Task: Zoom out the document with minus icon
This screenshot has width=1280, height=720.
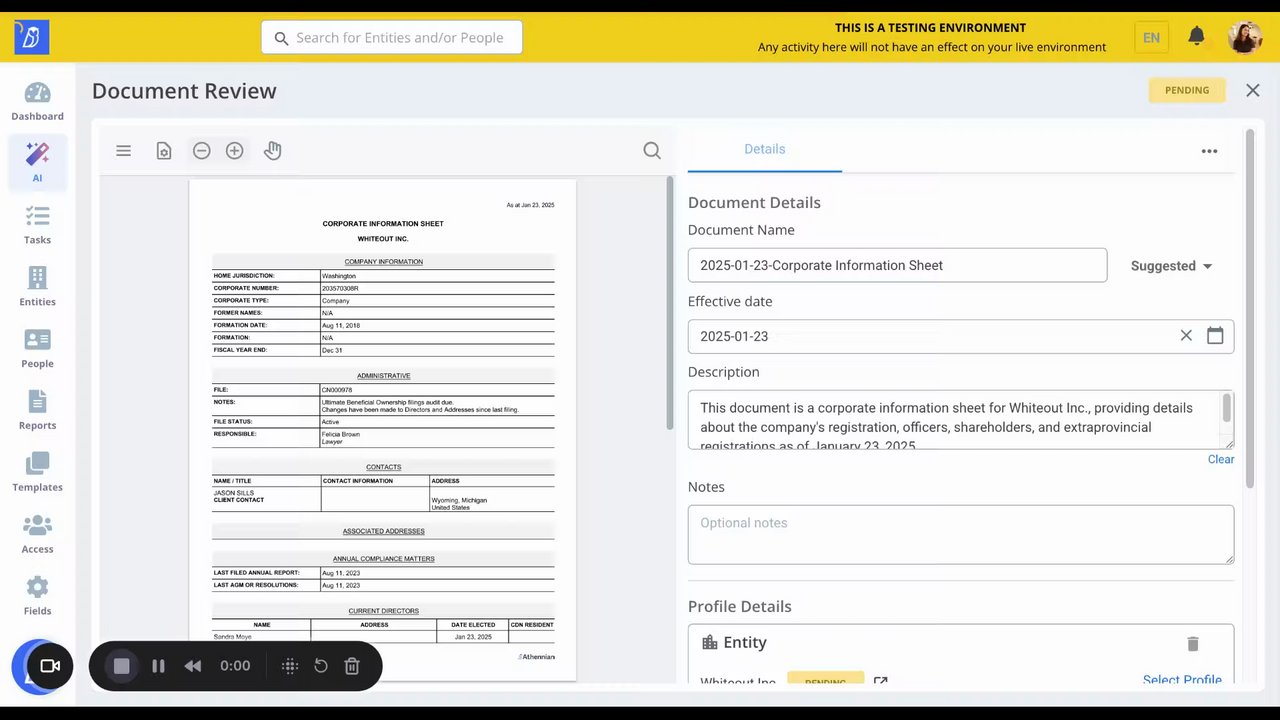Action: click(x=202, y=150)
